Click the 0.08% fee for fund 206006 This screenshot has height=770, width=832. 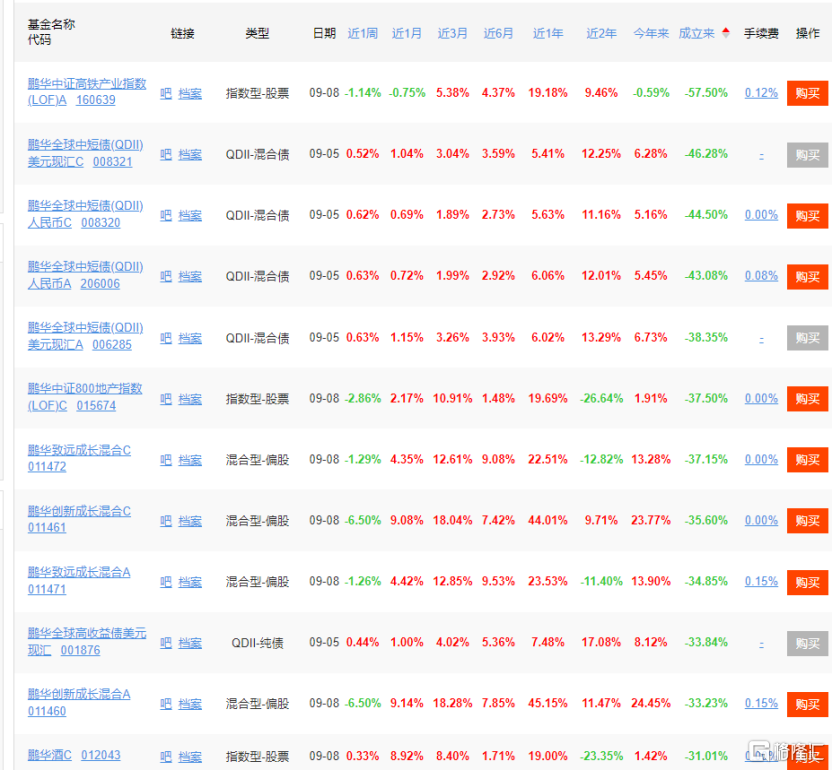click(x=761, y=276)
